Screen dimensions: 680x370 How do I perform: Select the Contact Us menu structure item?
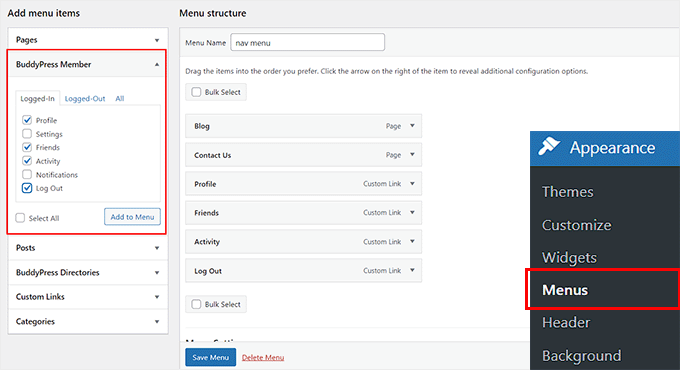tap(303, 155)
